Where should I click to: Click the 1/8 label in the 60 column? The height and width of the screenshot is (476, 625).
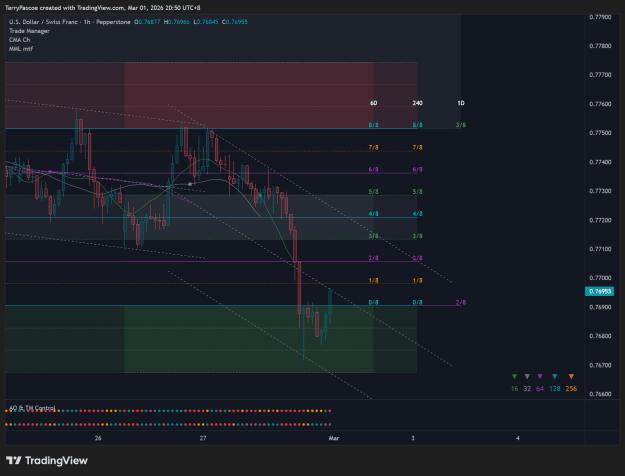pyautogui.click(x=373, y=281)
